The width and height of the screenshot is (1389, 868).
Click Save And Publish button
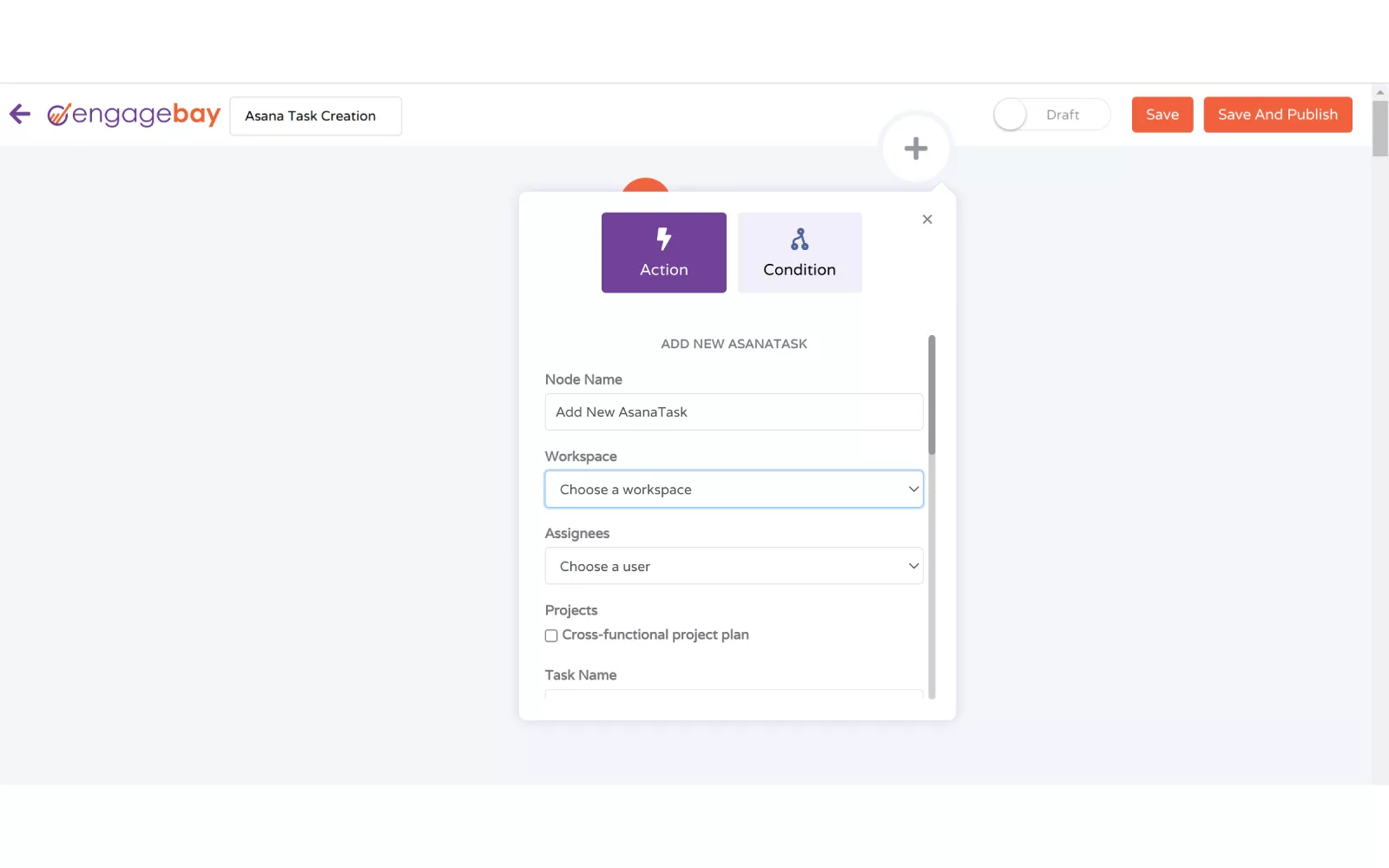(1277, 115)
